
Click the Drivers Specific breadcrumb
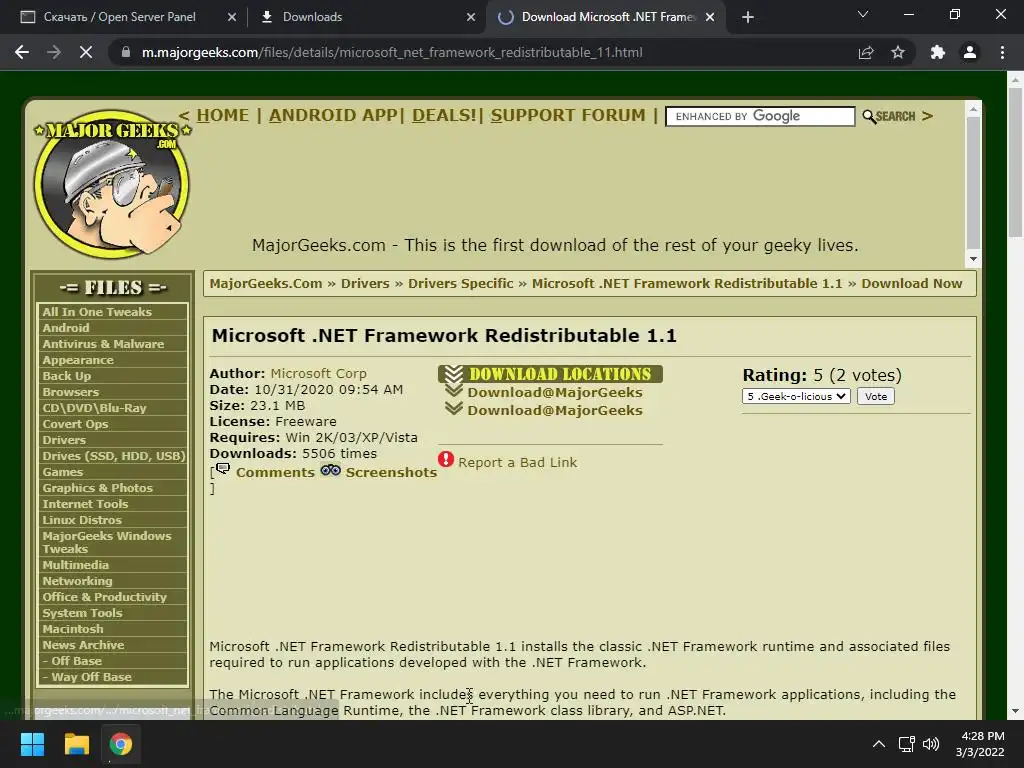coord(460,283)
